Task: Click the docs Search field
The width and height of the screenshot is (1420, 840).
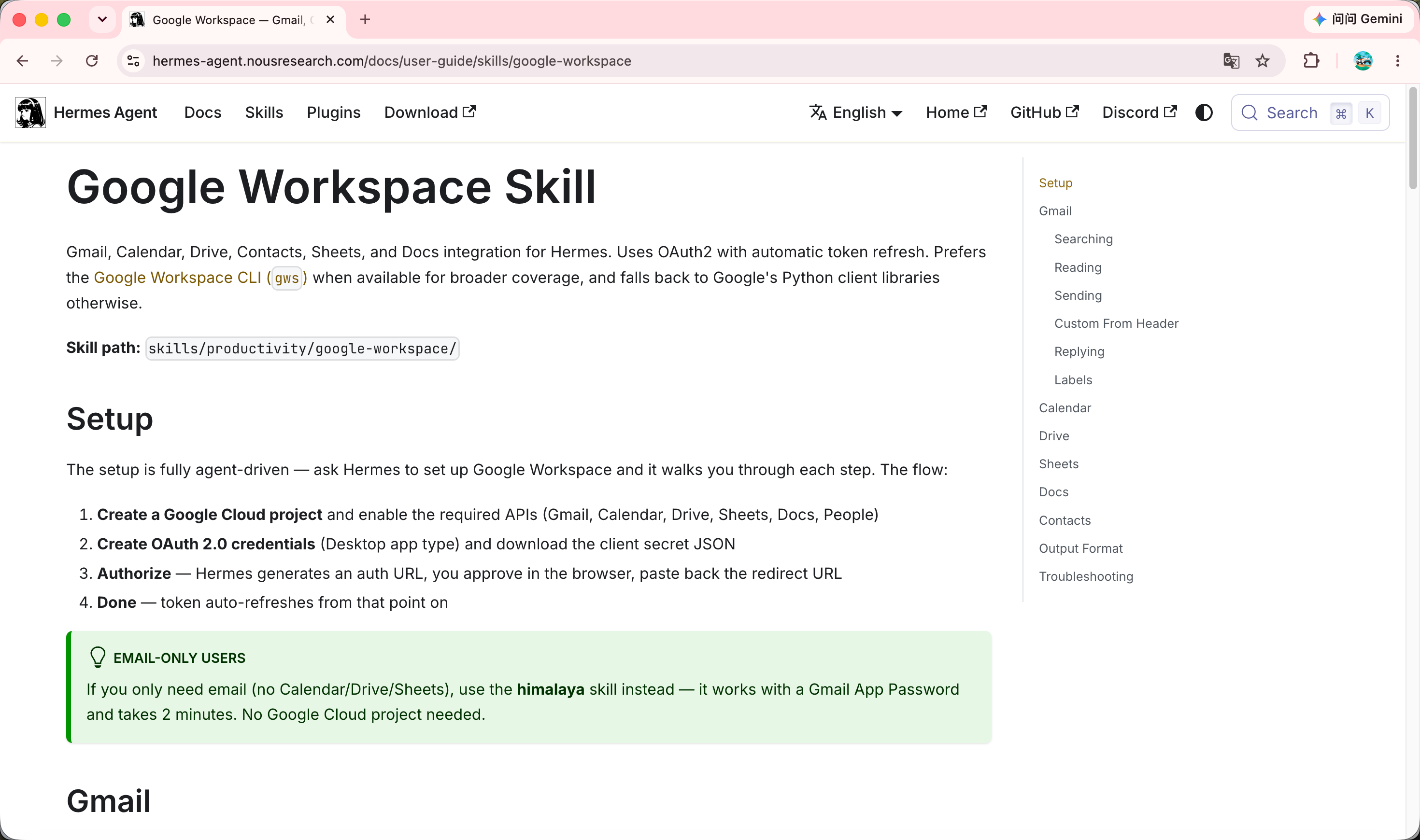Action: pos(1310,112)
